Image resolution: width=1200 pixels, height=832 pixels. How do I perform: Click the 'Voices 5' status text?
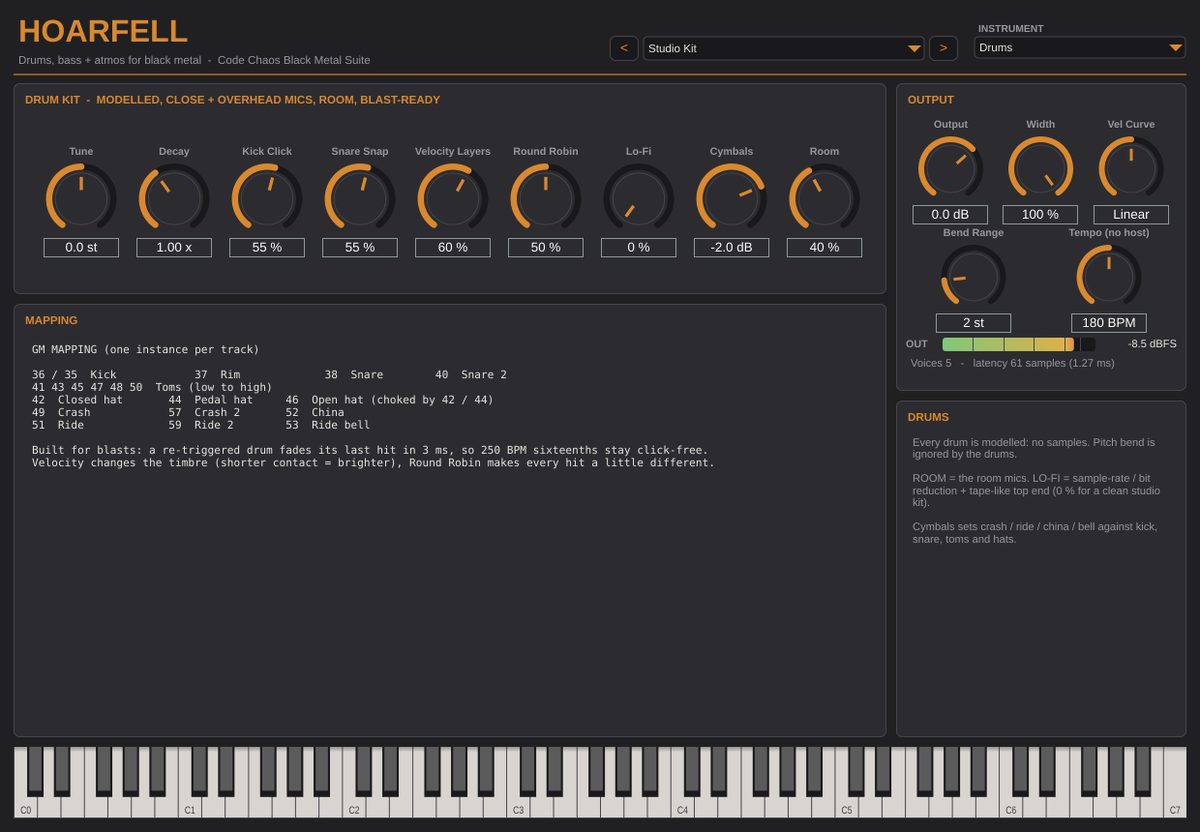click(931, 363)
